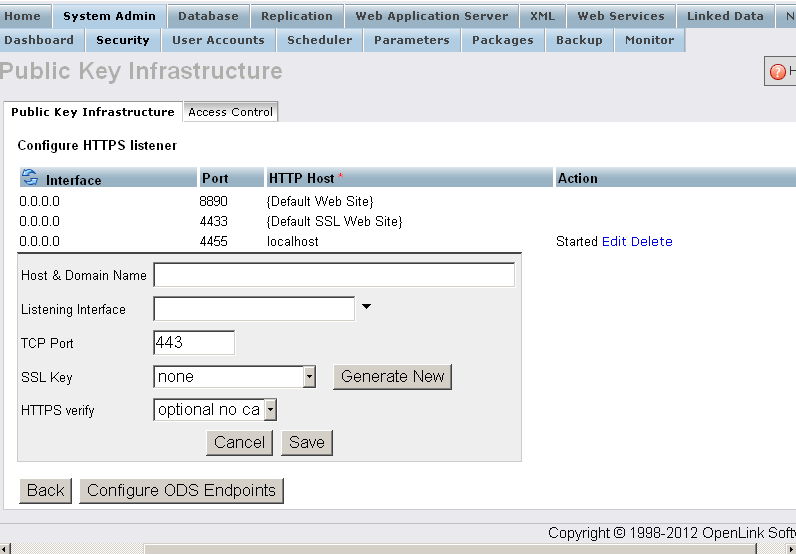Open the Database menu tab

pos(208,16)
